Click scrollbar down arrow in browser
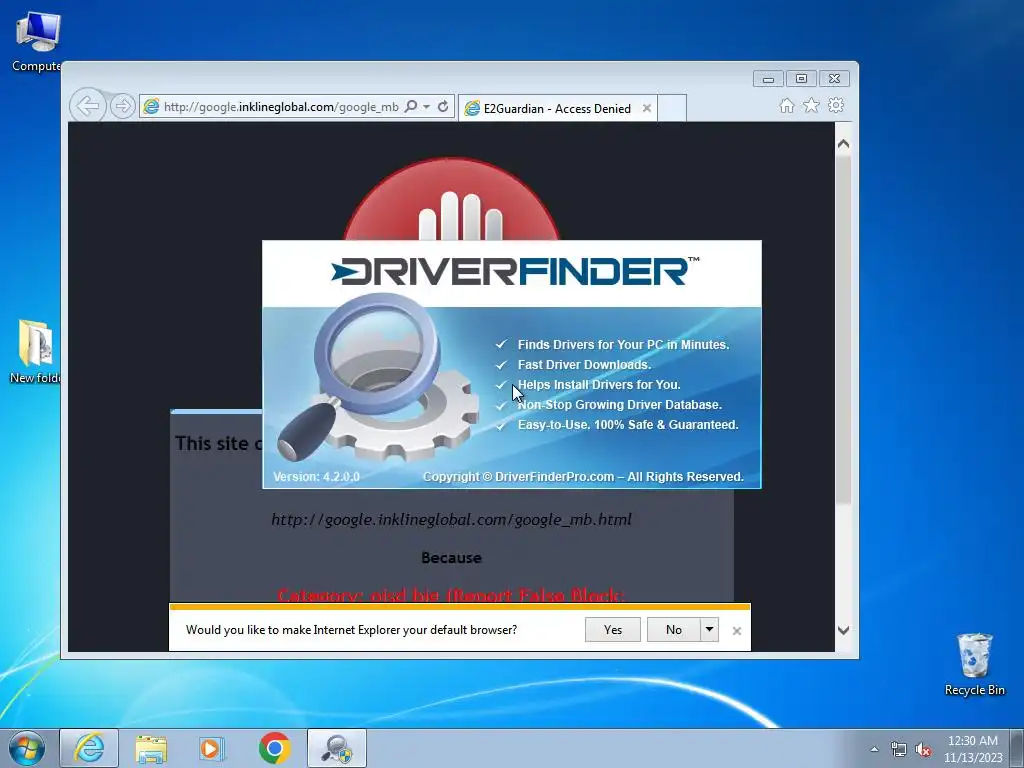 (843, 630)
